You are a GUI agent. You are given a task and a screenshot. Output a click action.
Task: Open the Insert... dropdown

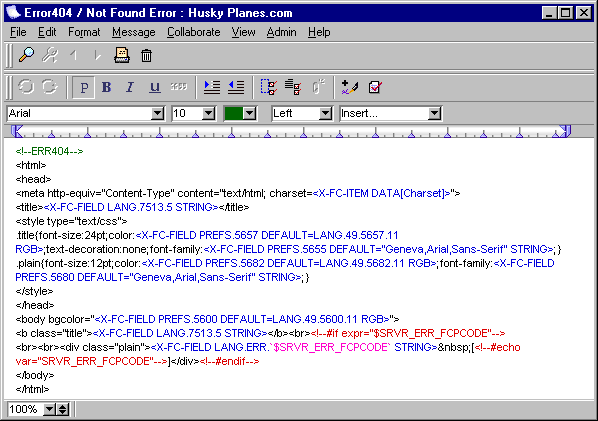[391, 113]
